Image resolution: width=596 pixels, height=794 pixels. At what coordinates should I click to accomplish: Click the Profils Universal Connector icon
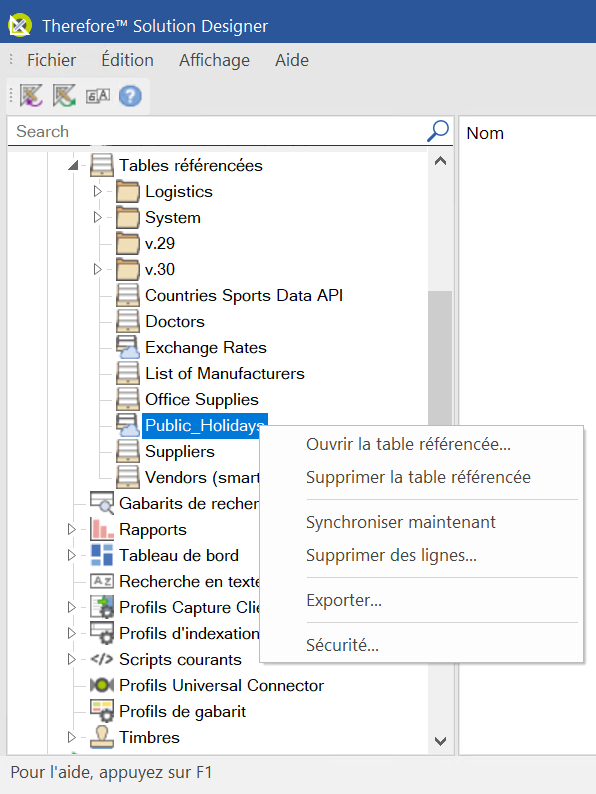pos(102,685)
